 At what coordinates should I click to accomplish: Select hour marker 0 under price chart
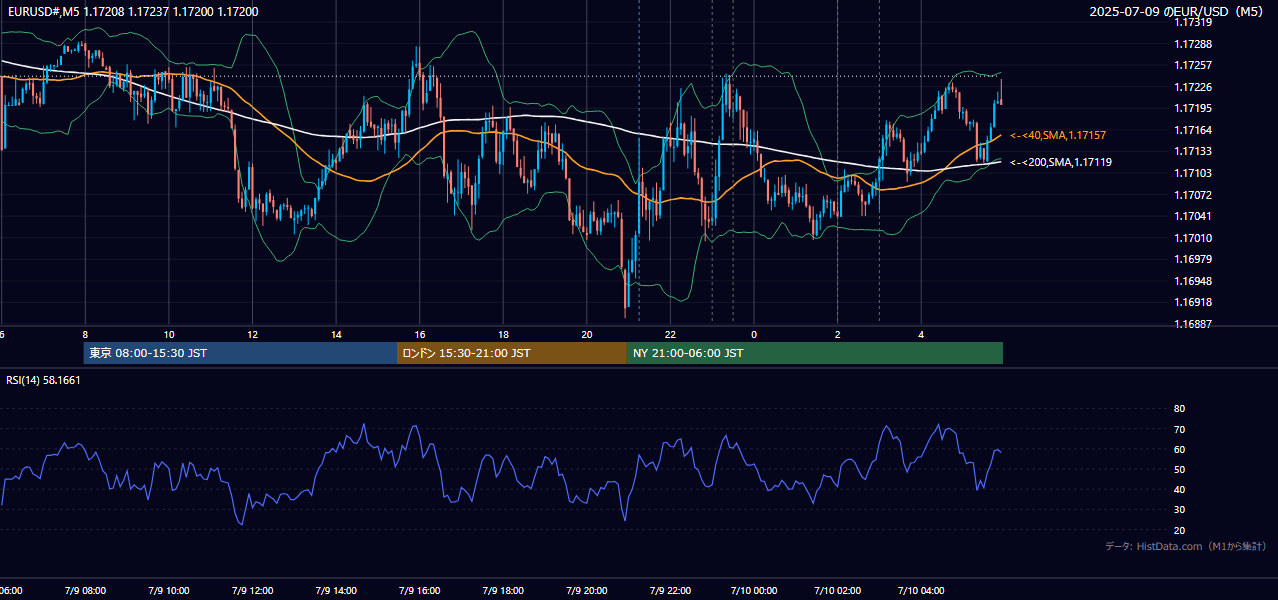(x=754, y=334)
